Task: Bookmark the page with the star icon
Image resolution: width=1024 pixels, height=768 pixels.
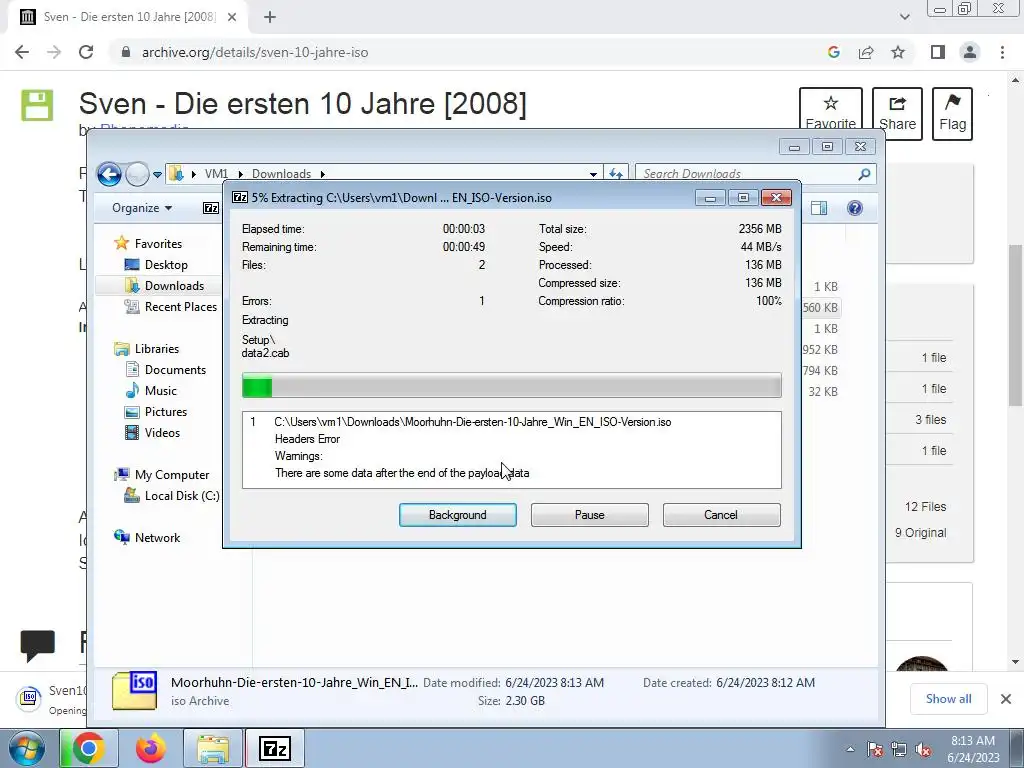Action: 898,52
